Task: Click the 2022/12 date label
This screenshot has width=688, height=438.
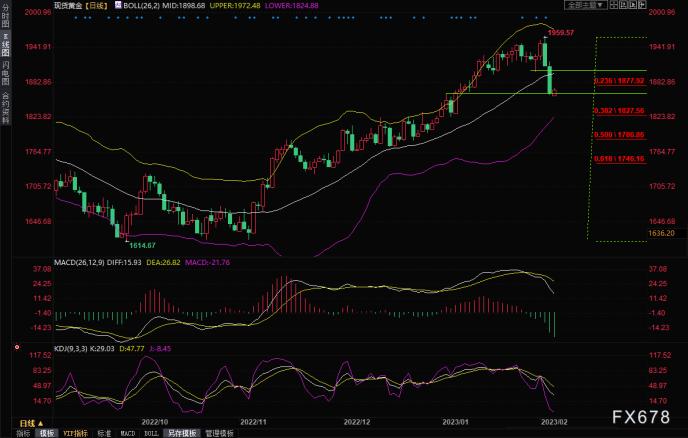Action: 357,422
